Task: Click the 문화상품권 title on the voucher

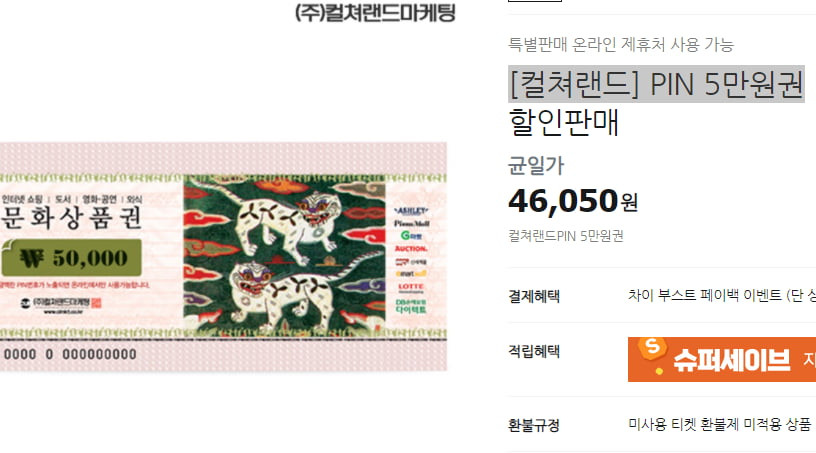Action: [x=71, y=218]
